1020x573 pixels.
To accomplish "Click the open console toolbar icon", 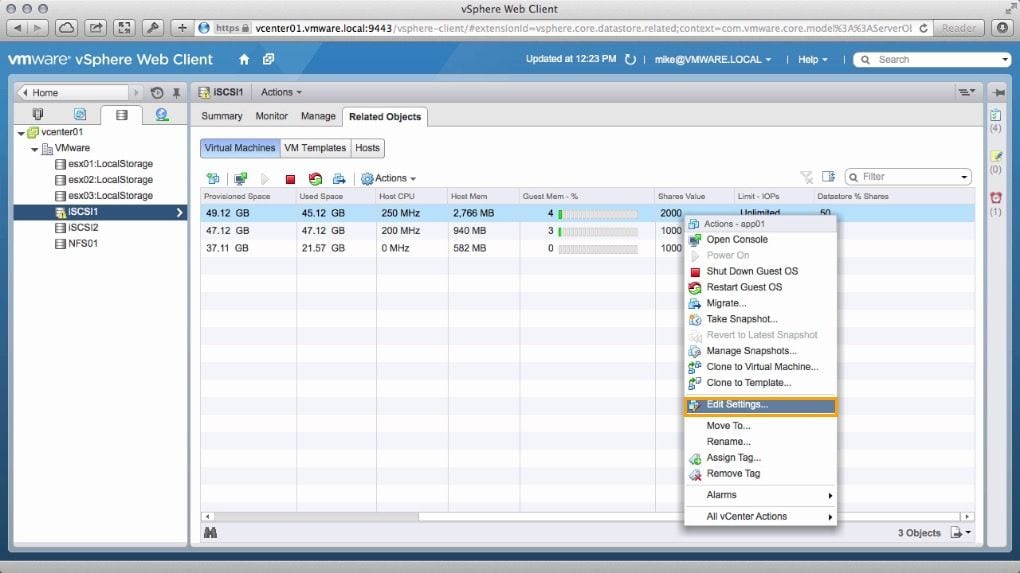I will click(x=241, y=178).
